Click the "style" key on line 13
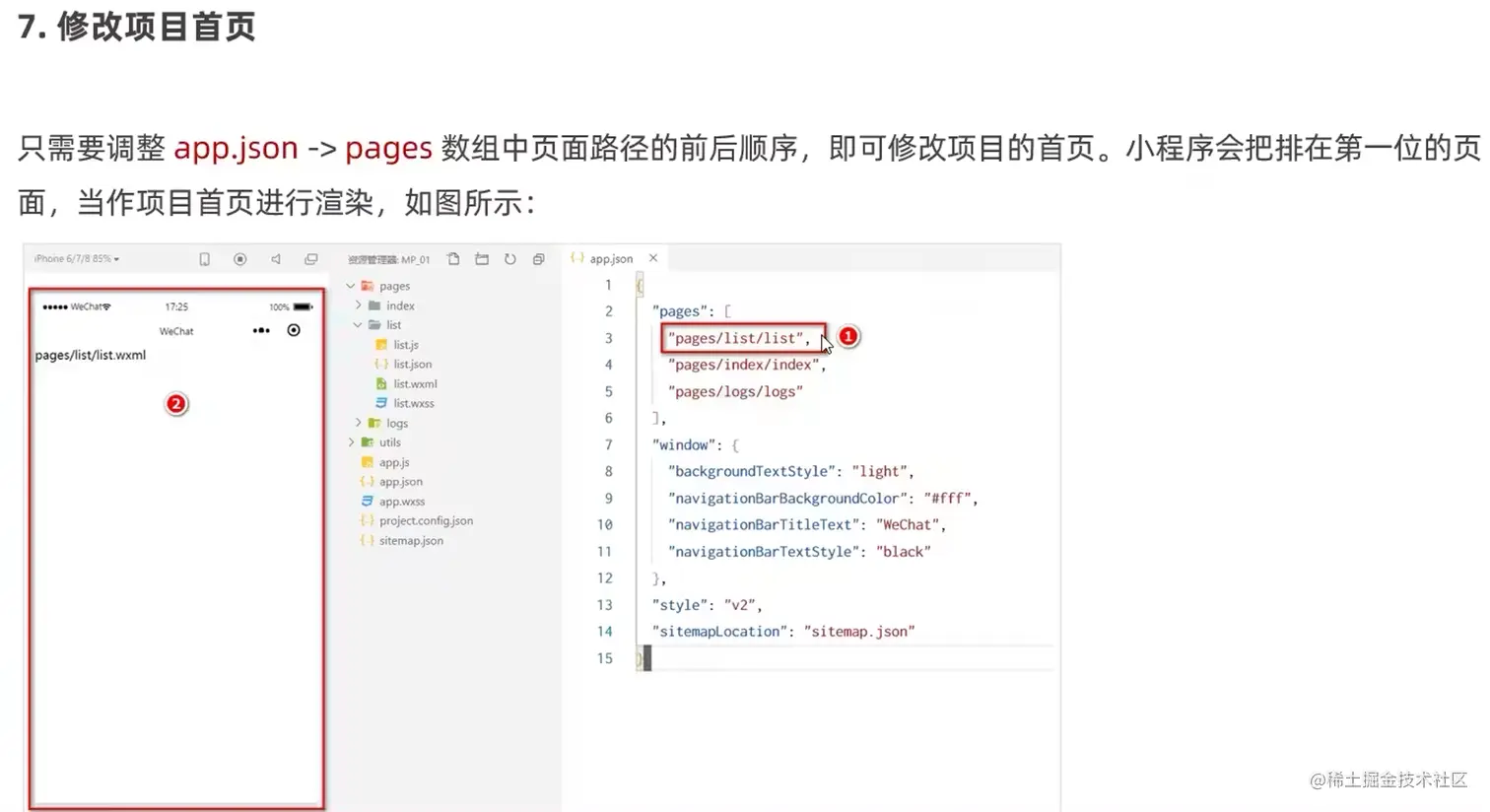1490x812 pixels. click(680, 605)
